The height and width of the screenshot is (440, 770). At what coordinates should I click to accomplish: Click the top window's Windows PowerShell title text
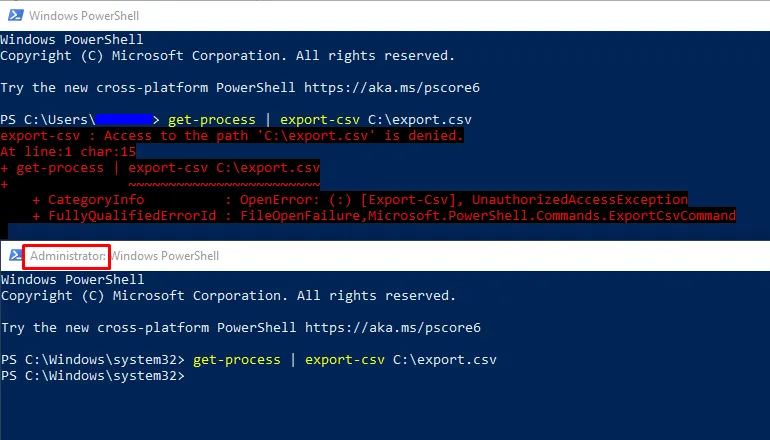(84, 15)
